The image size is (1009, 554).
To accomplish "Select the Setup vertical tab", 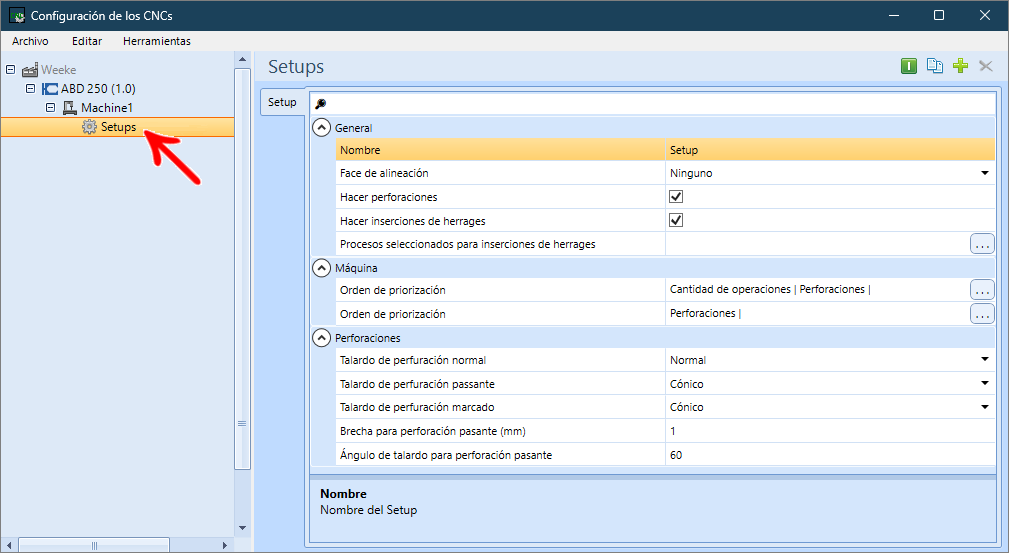I will pos(282,102).
